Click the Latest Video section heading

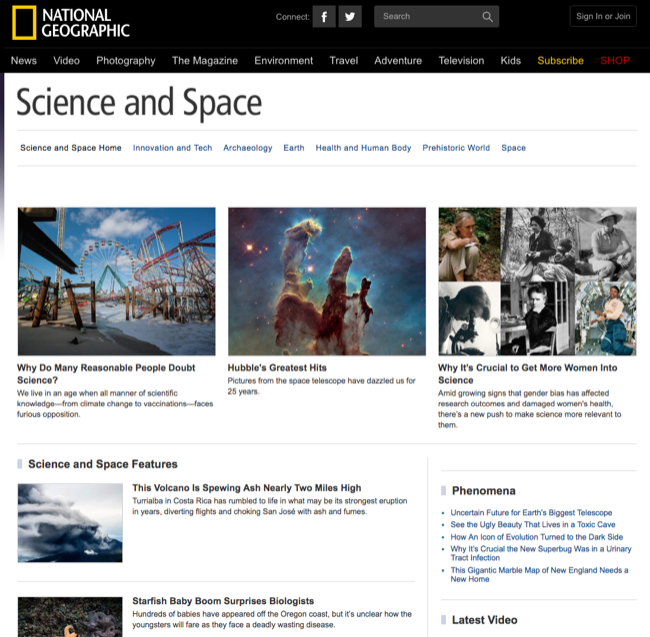click(x=485, y=620)
